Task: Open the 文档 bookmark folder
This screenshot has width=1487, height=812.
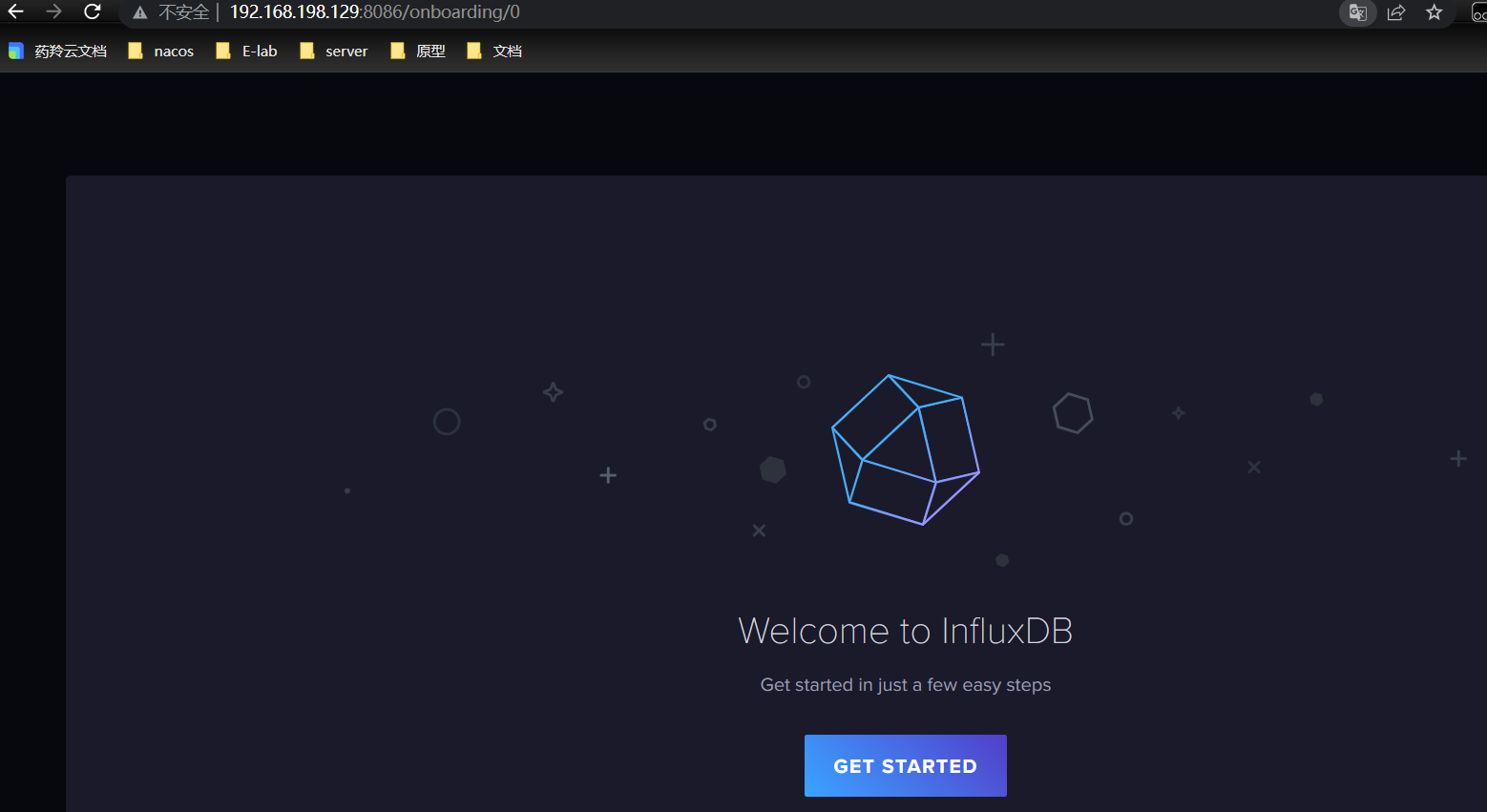Action: click(494, 52)
